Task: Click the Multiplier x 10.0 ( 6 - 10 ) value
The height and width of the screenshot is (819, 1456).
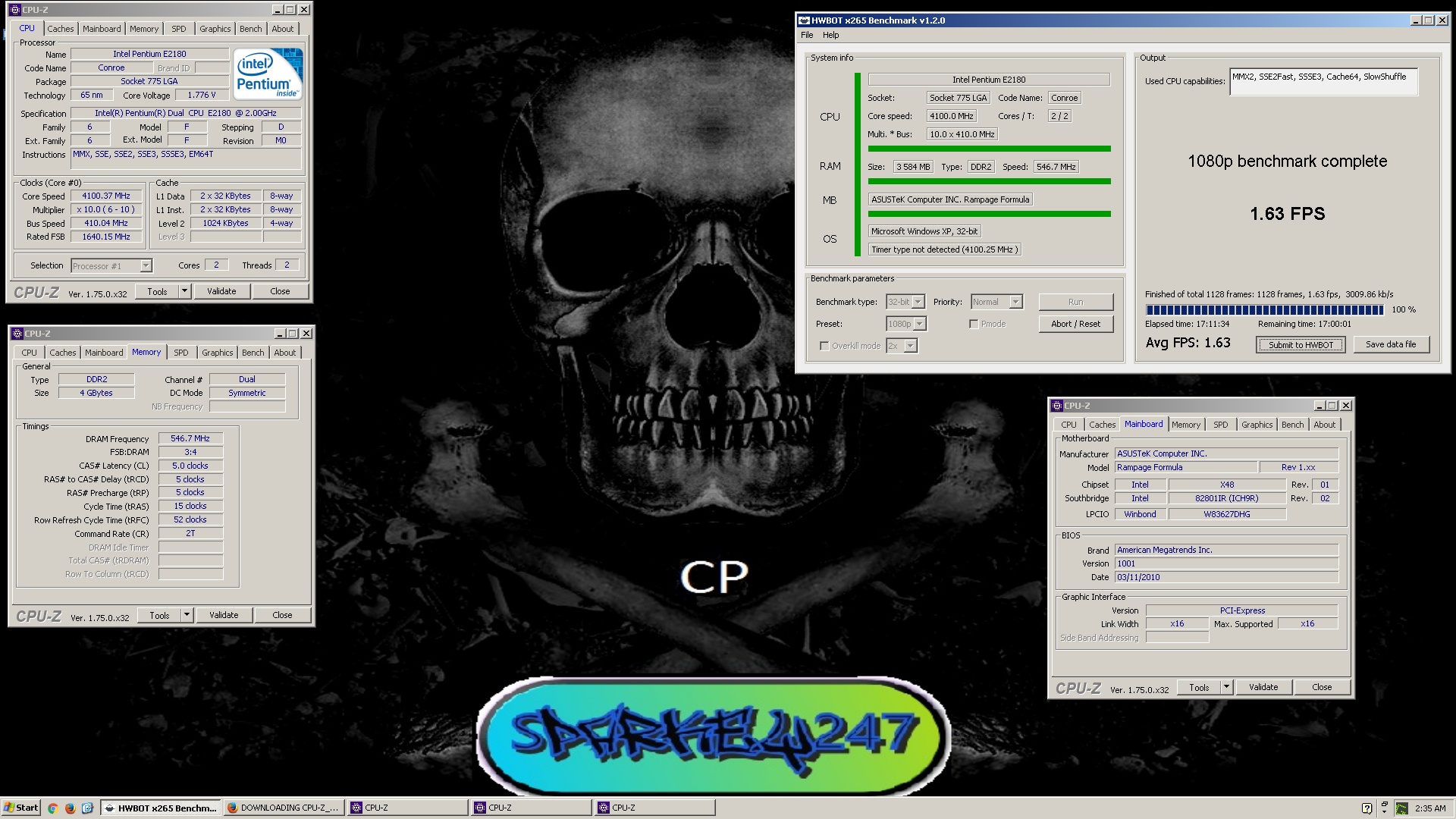Action: (x=106, y=209)
